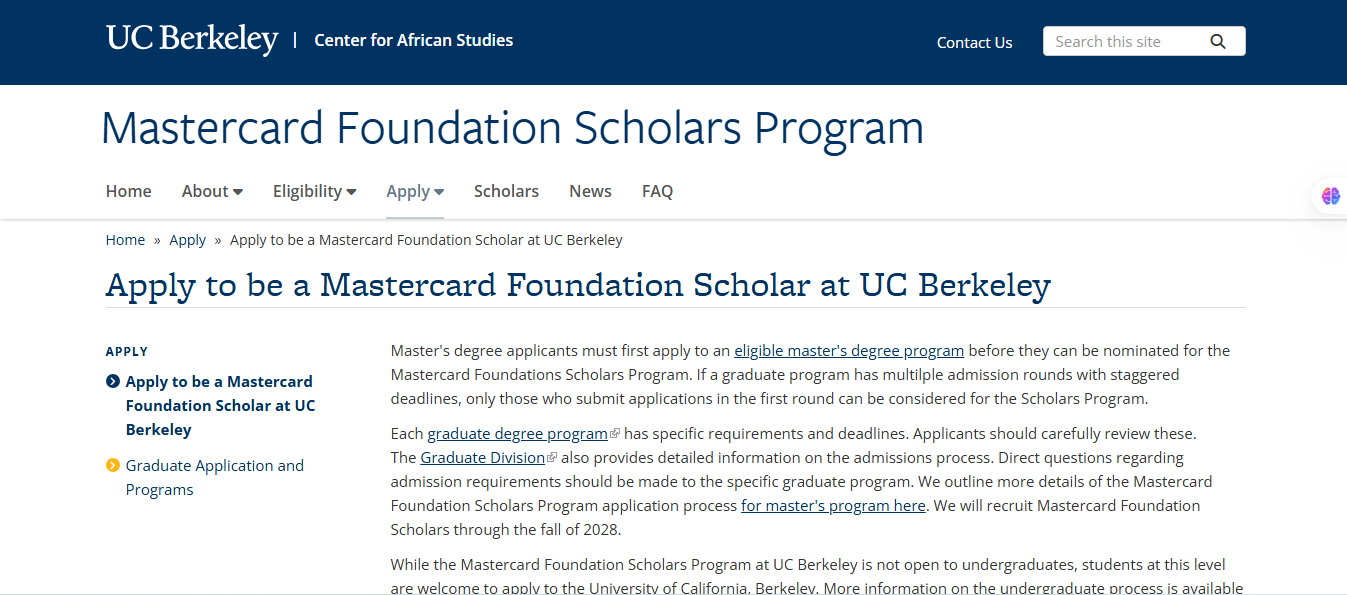Open the FAQ navigation item
The image size is (1347, 595).
657,191
